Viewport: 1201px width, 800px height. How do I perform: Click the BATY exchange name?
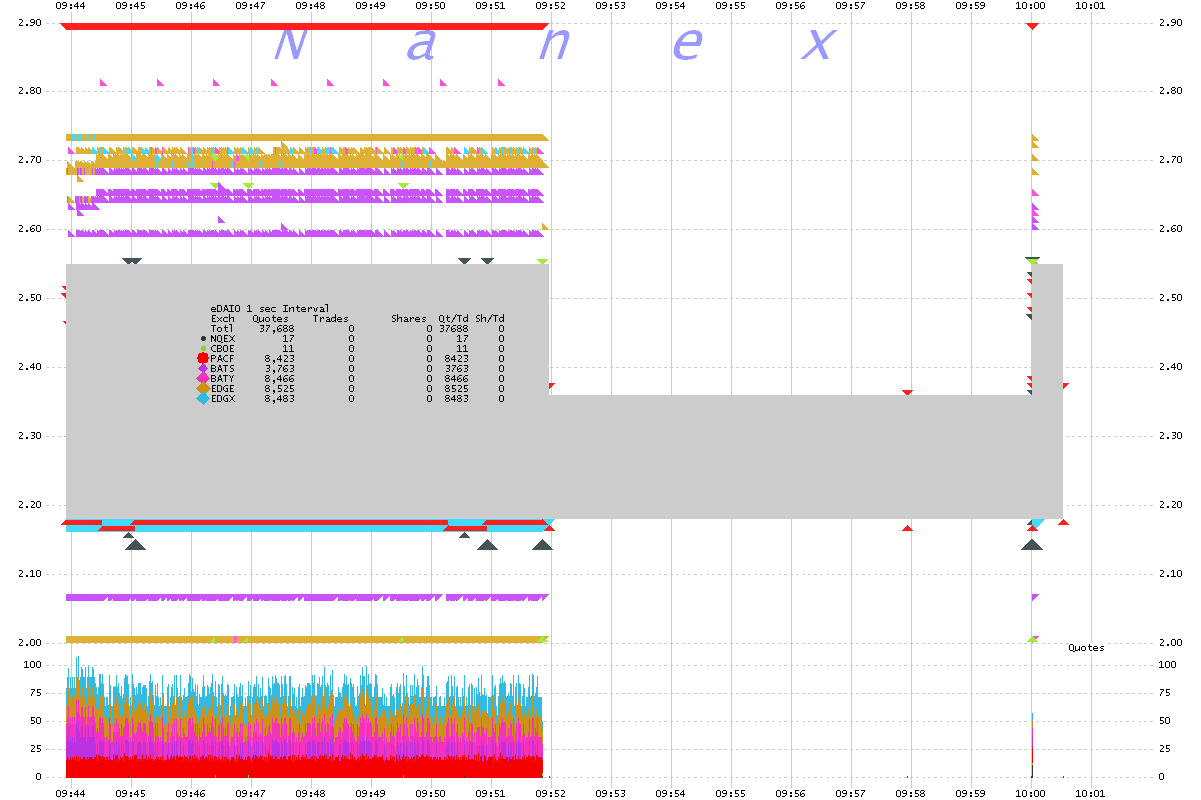(222, 378)
